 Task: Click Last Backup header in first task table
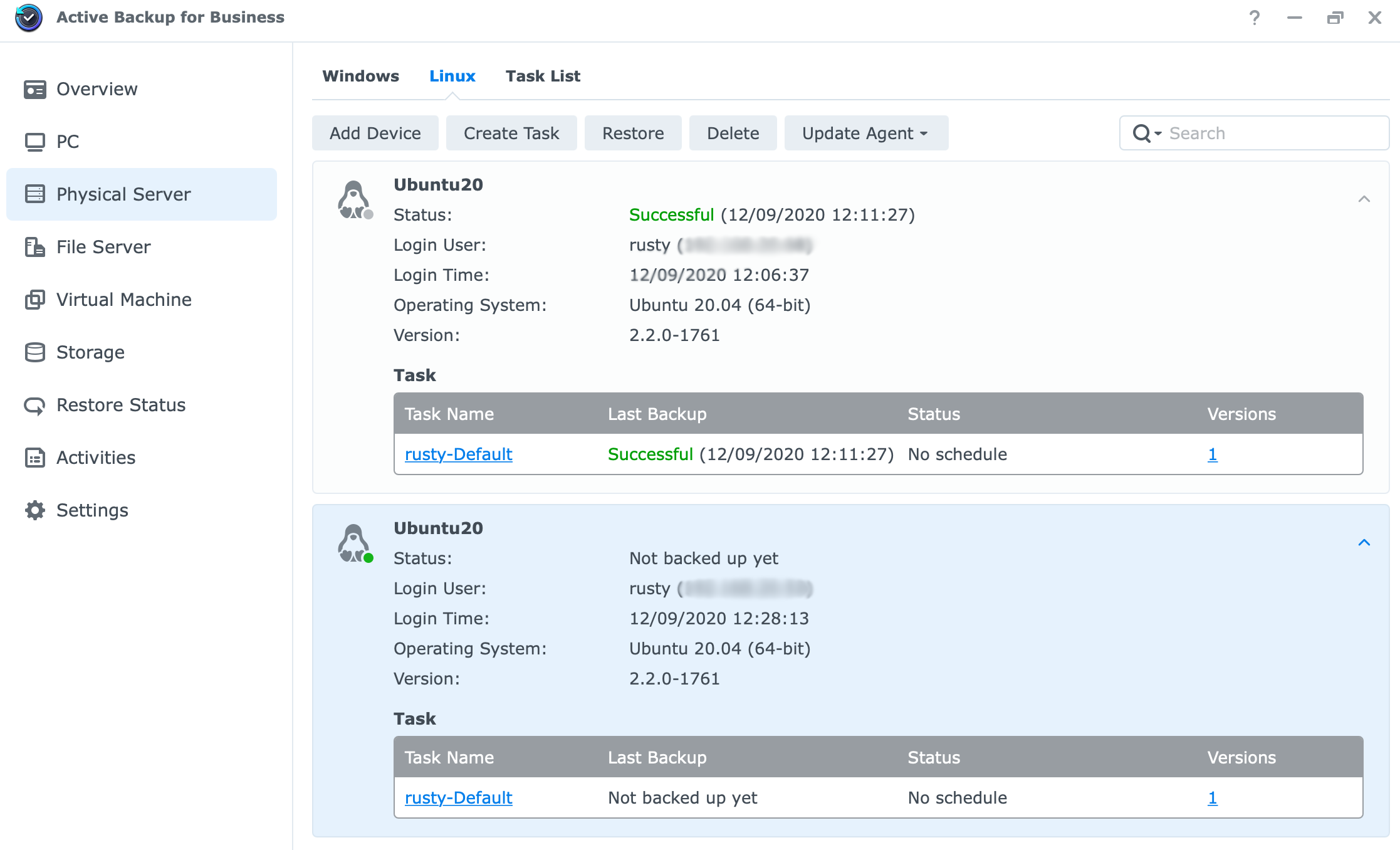(657, 414)
